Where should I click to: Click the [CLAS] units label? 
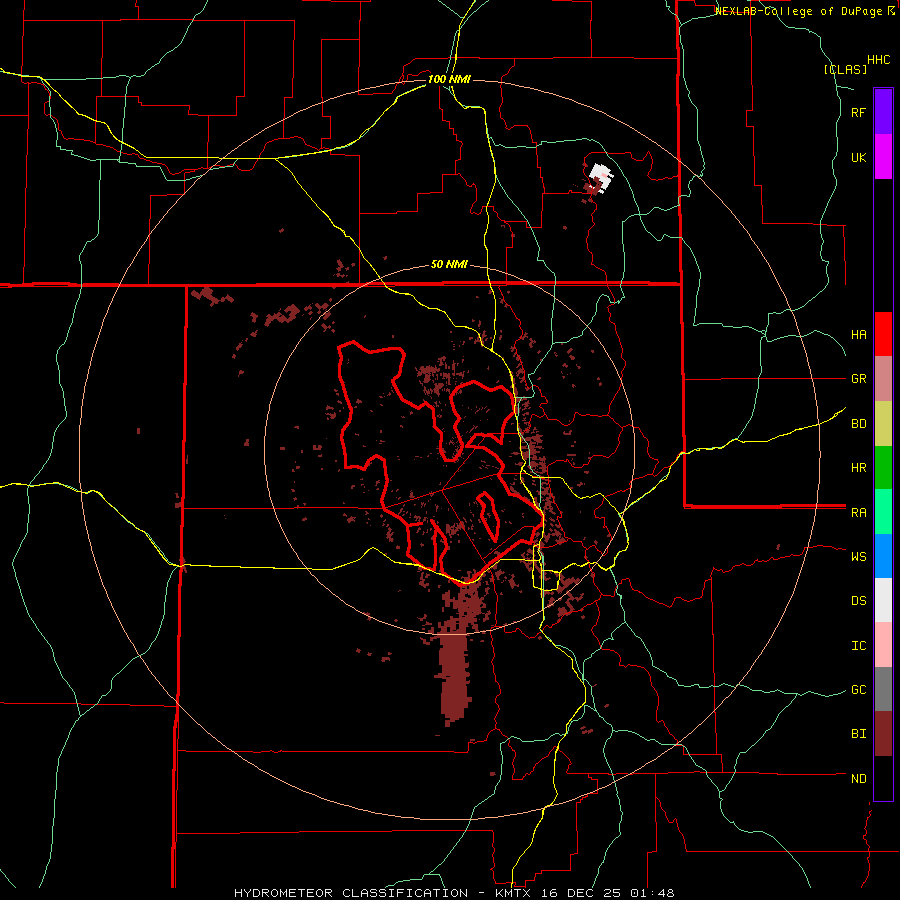pyautogui.click(x=845, y=69)
